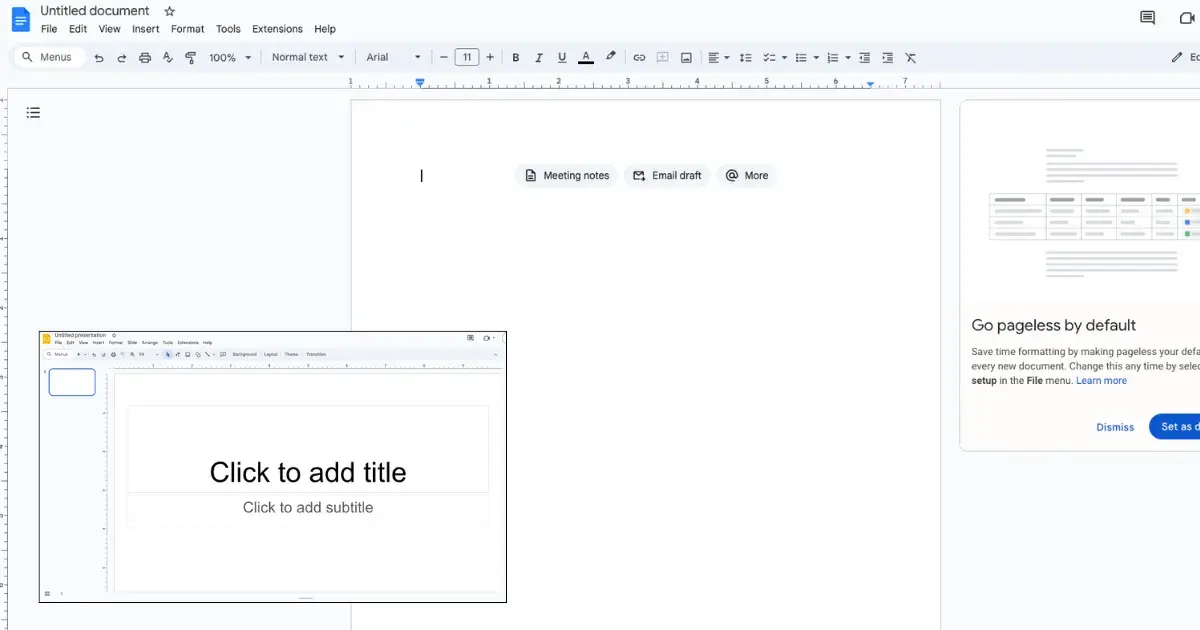Open the editing mode pencil menu
This screenshot has width=1200, height=630.
coord(1184,58)
